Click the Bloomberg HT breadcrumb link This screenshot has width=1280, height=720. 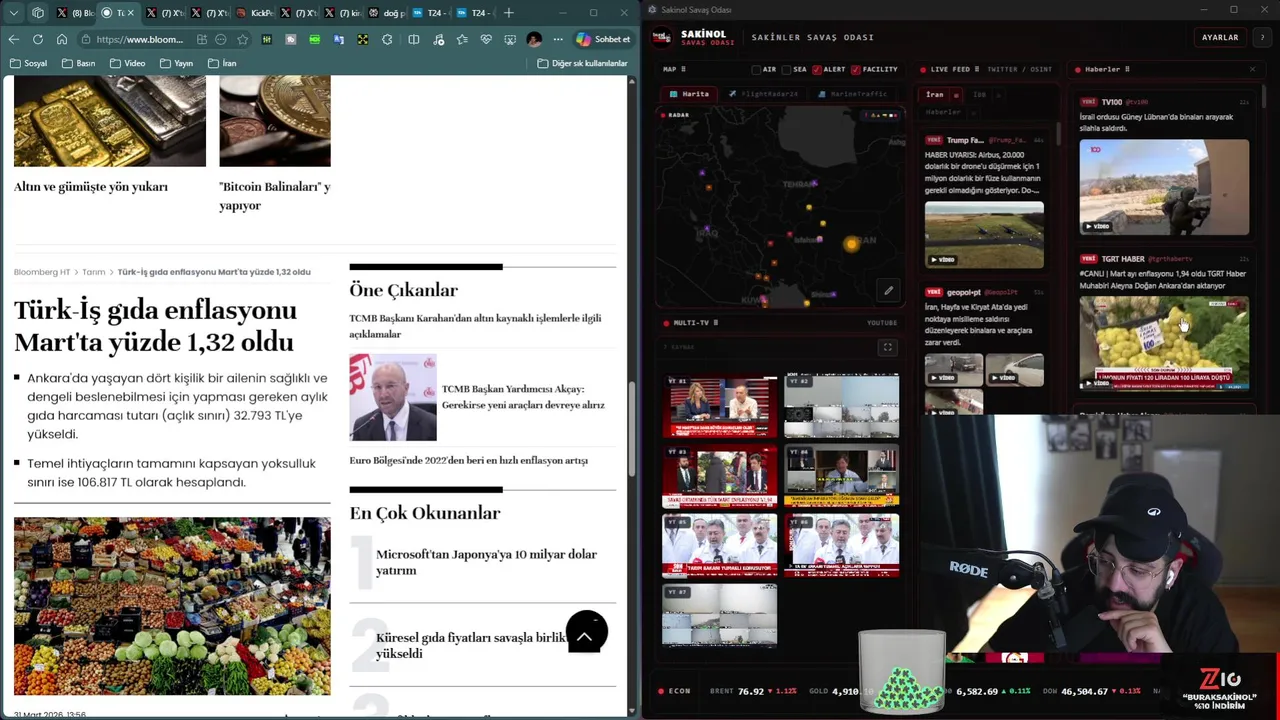(x=42, y=272)
